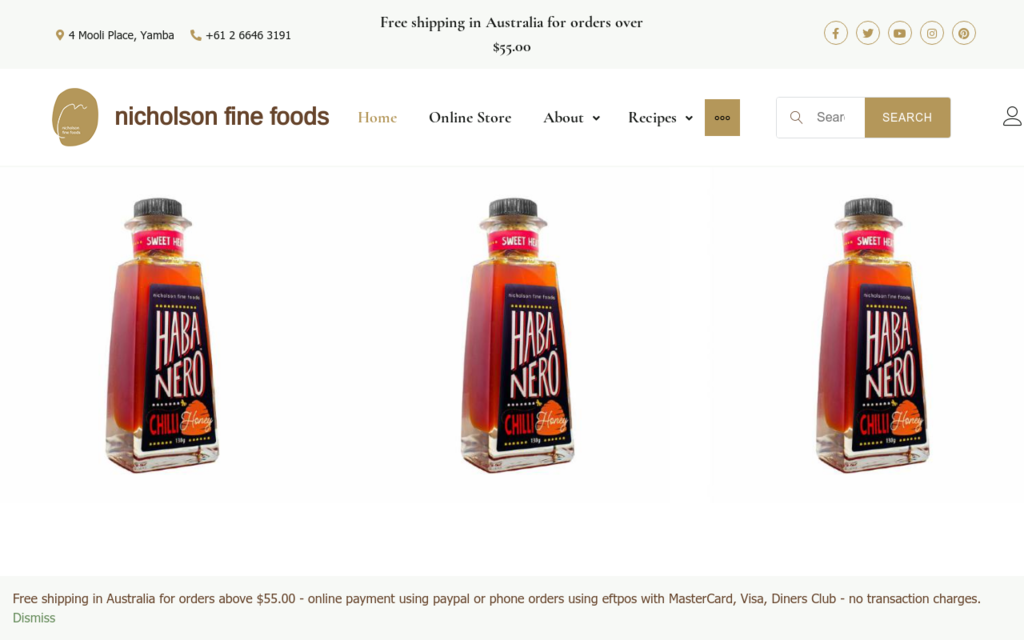The height and width of the screenshot is (640, 1024).
Task: Expand the About dropdown menu
Action: [571, 118]
